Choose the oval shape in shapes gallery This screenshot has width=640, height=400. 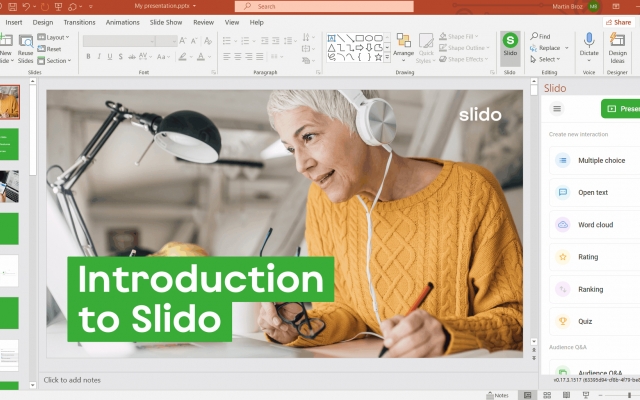pos(369,38)
